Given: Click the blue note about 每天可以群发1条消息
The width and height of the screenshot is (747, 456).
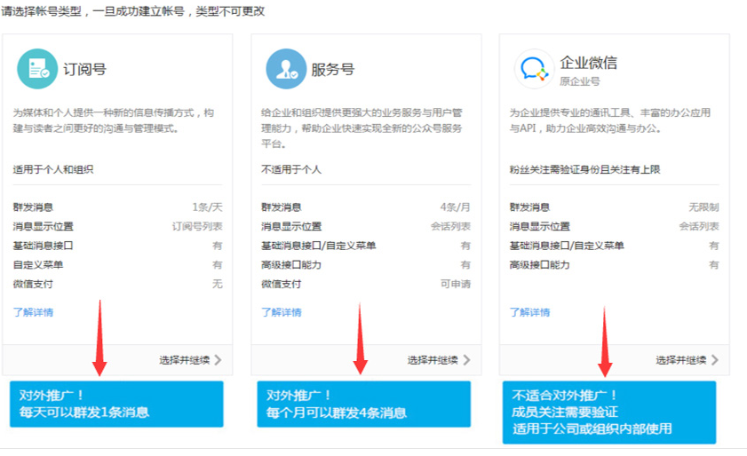Looking at the screenshot, I should (116, 404).
